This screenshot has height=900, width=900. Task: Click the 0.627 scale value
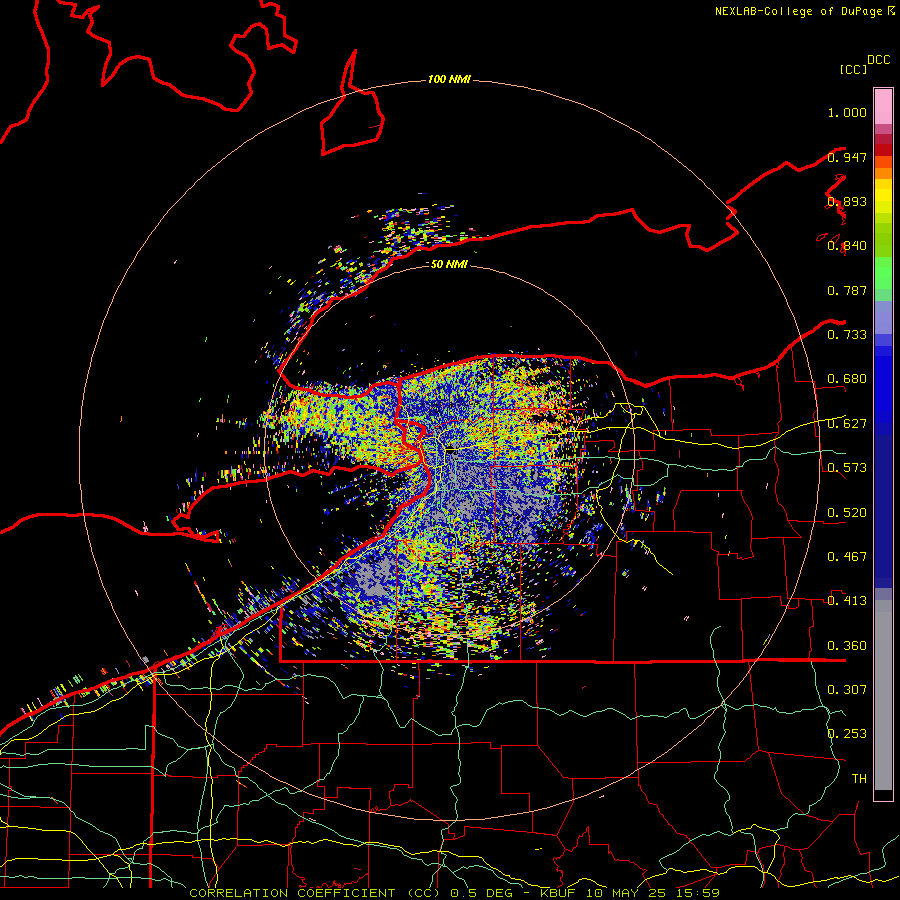point(847,424)
